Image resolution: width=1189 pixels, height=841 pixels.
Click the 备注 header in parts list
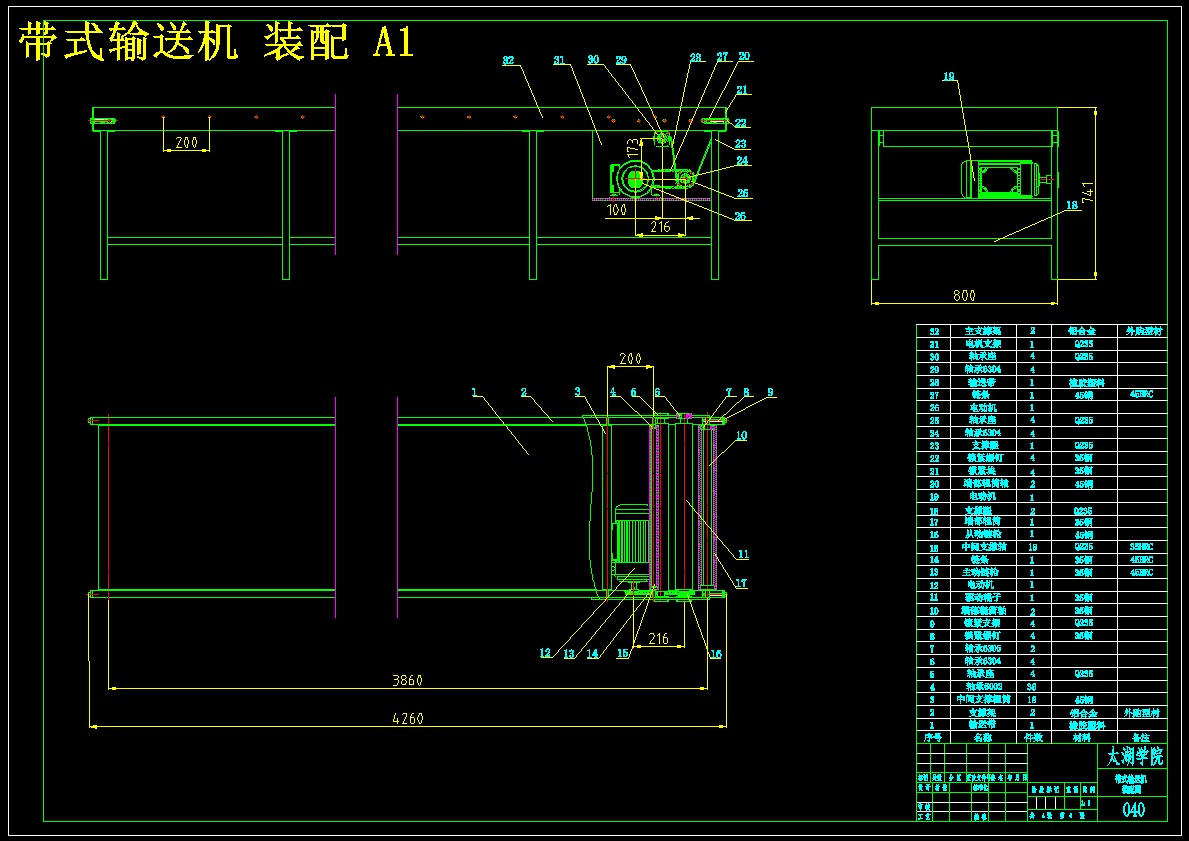[1140, 737]
